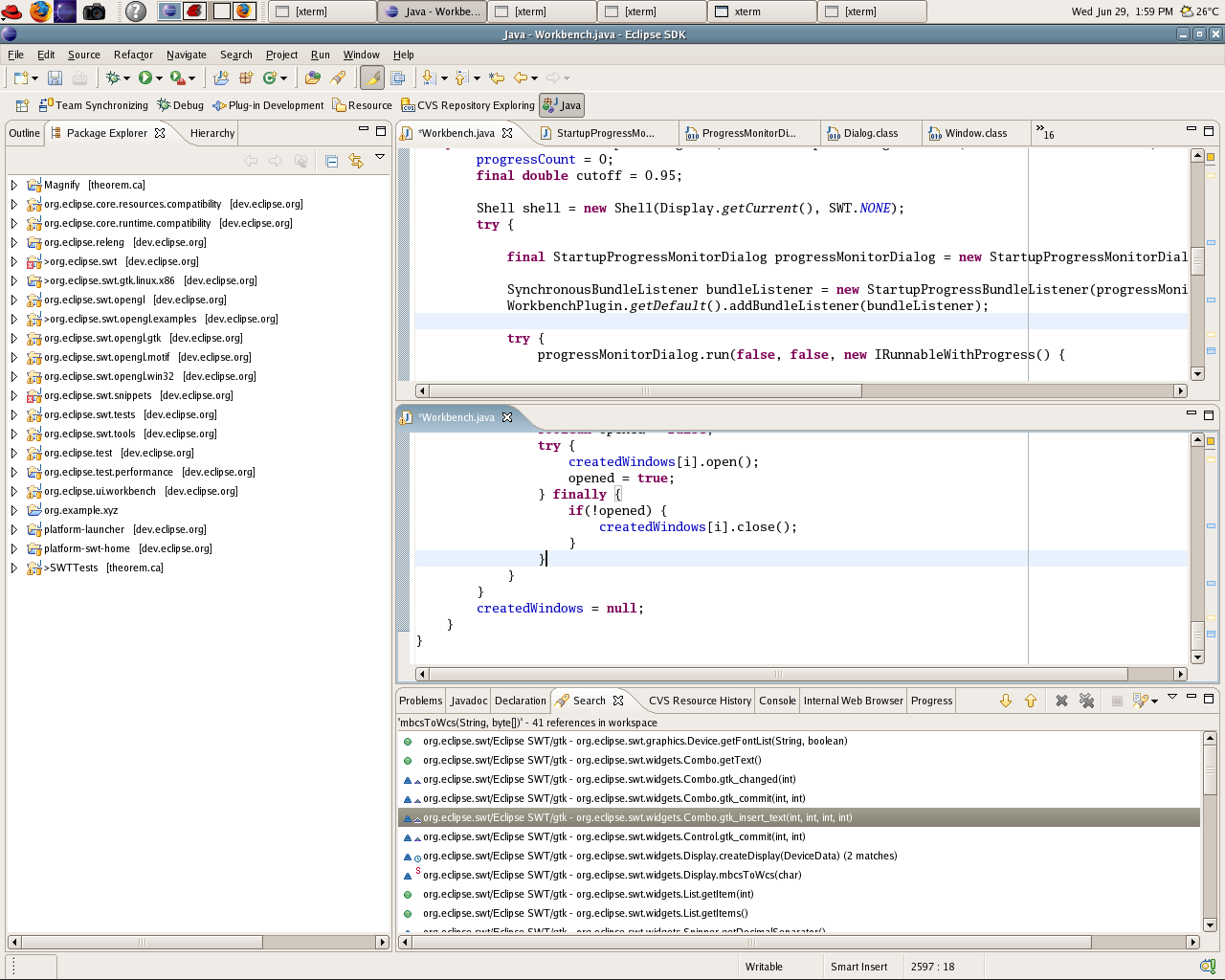Toggle Link with Editor in Package Explorer

(x=356, y=161)
